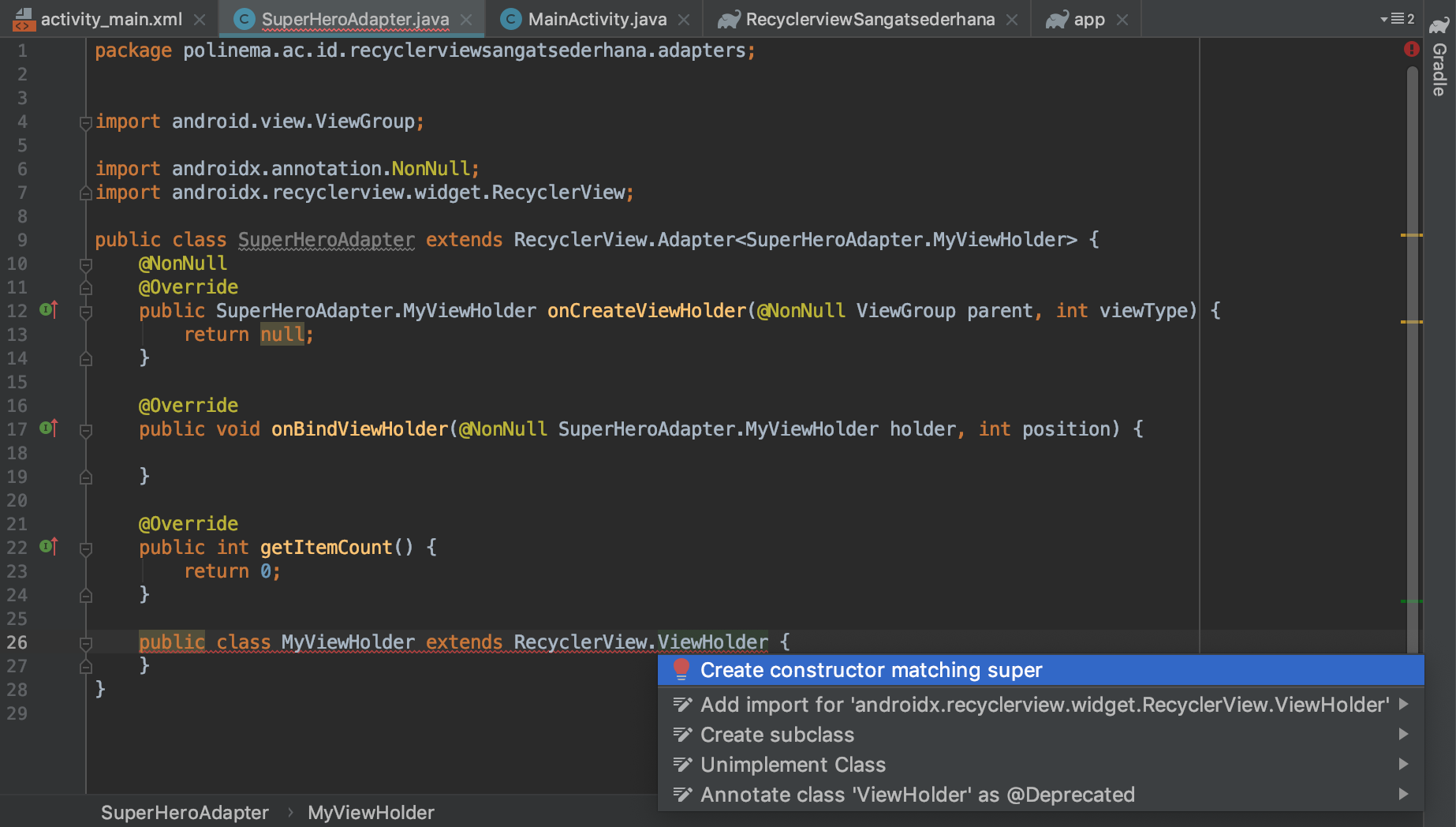Collapse getItemCount method fold on line 22

(85, 548)
